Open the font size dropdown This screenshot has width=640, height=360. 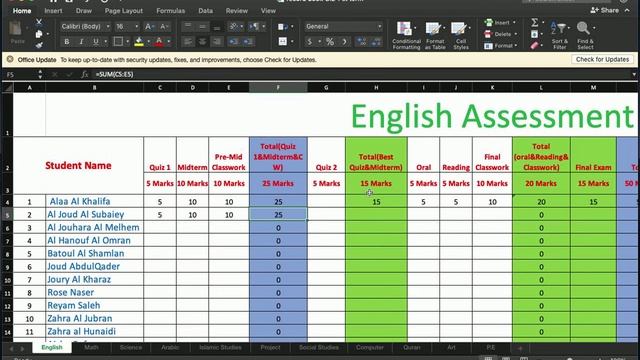coord(136,27)
